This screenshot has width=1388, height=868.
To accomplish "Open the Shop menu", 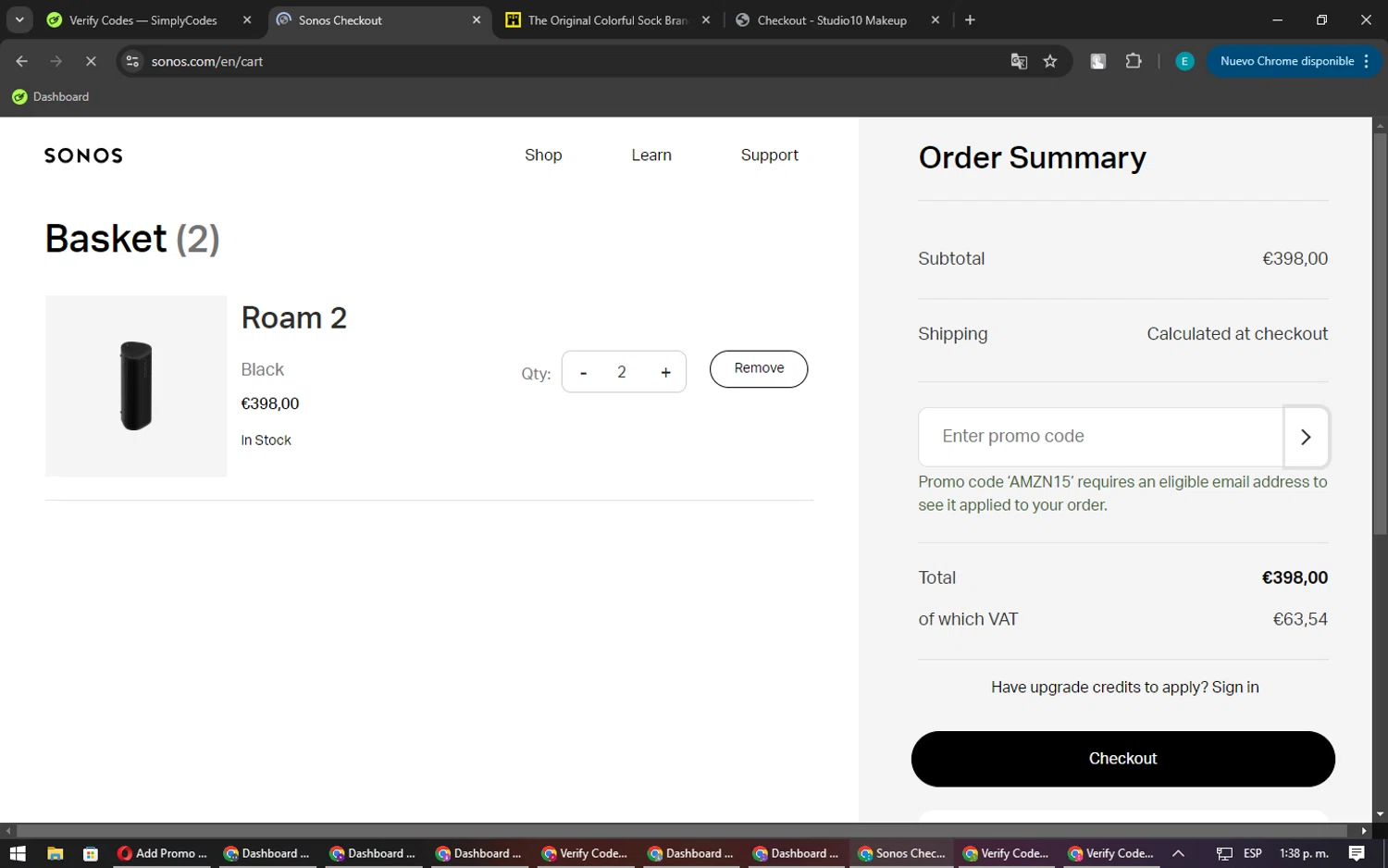I will 543,155.
